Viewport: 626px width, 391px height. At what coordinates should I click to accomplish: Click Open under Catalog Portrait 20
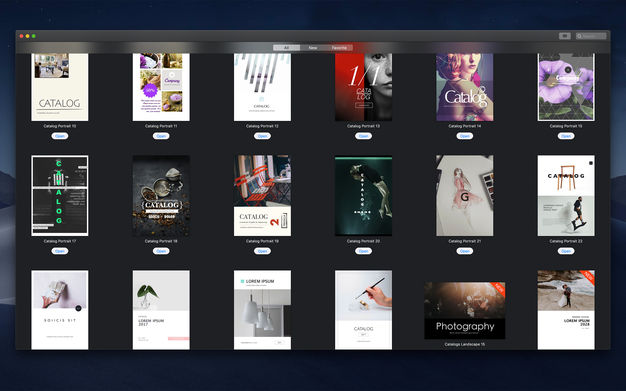coord(363,251)
